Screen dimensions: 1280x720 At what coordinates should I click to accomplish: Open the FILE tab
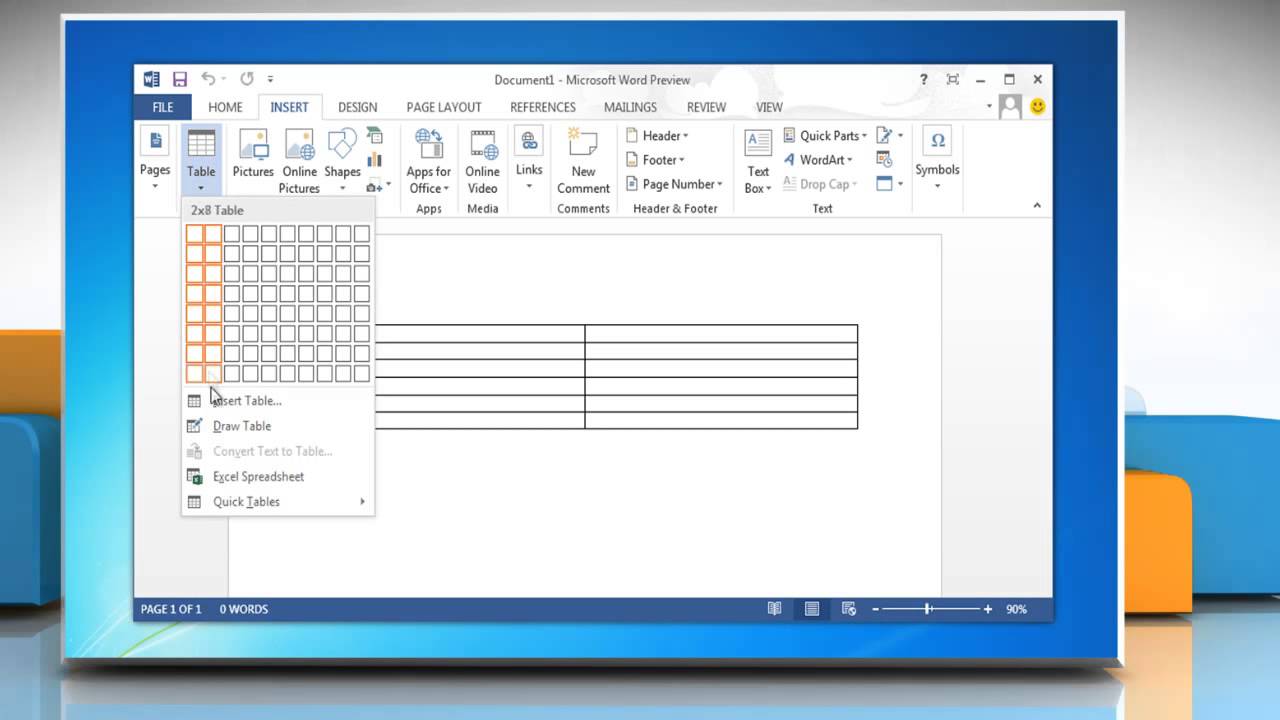[162, 107]
